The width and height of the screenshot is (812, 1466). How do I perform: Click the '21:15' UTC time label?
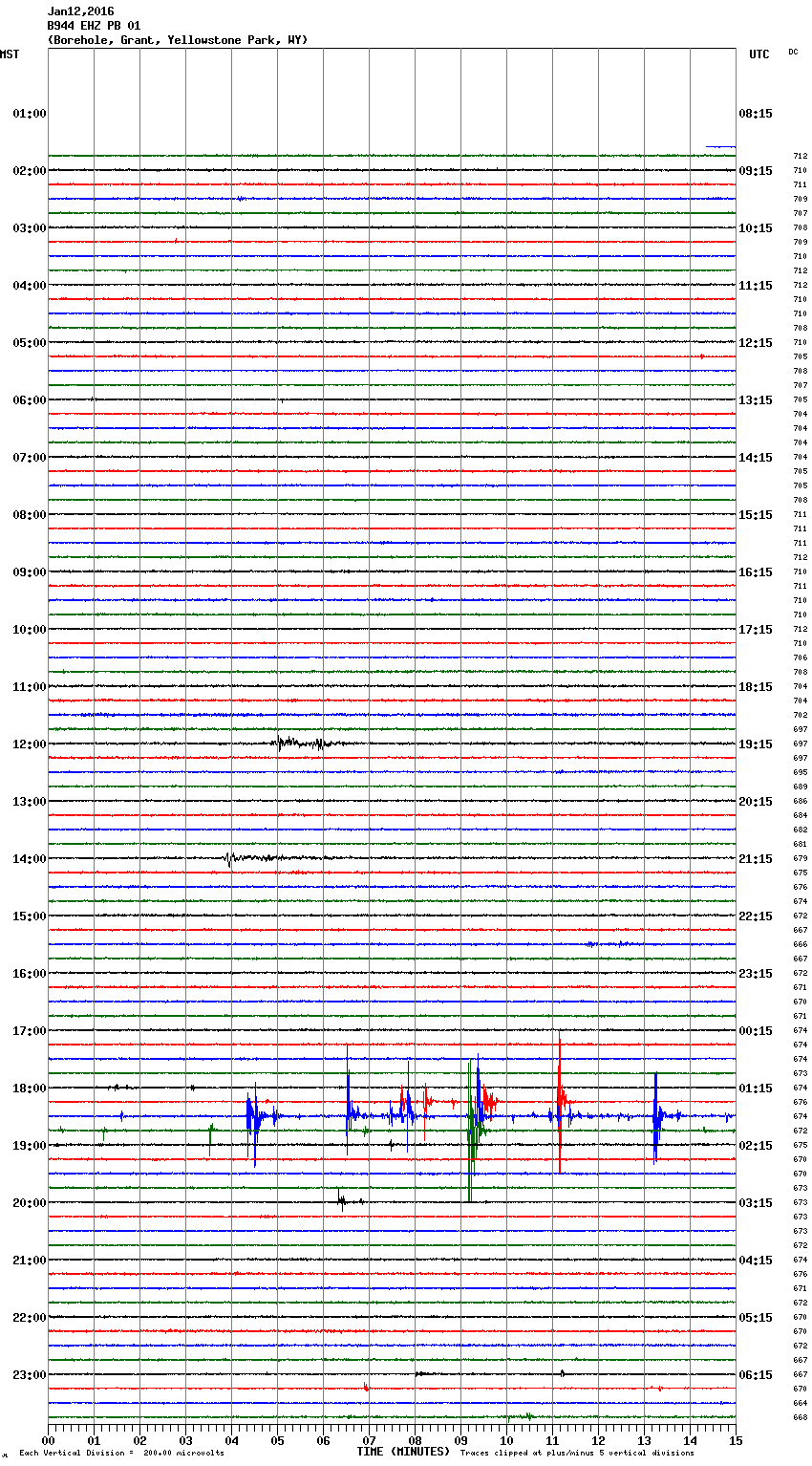[x=756, y=859]
